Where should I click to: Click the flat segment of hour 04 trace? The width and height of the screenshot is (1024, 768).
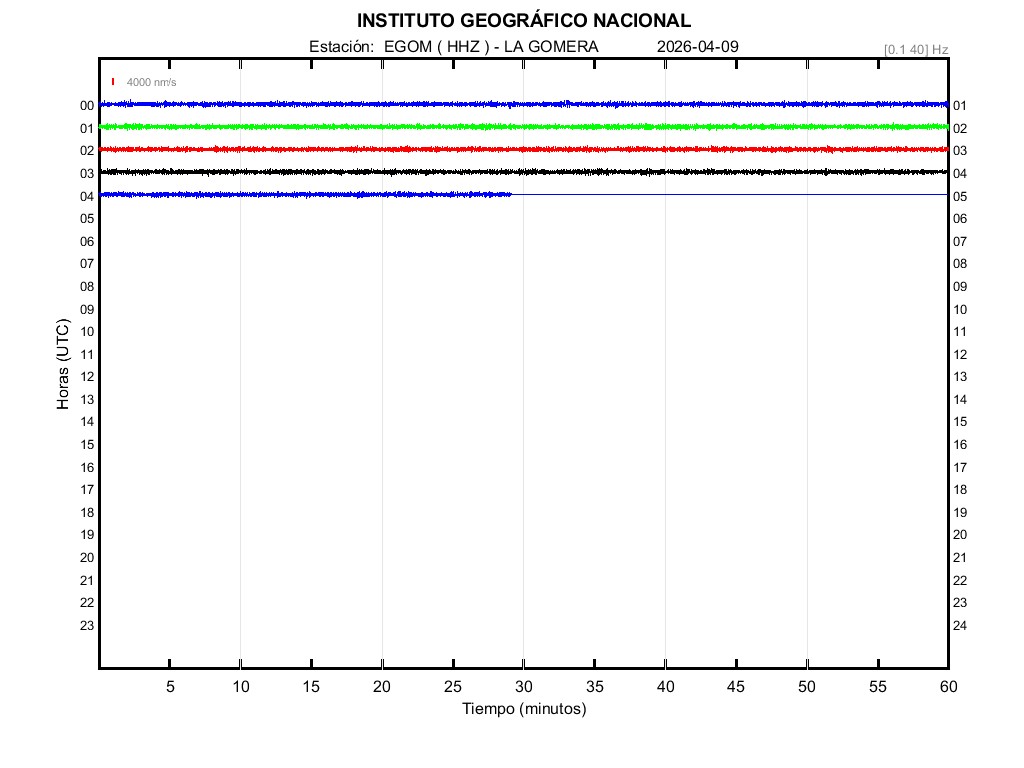[x=730, y=194]
